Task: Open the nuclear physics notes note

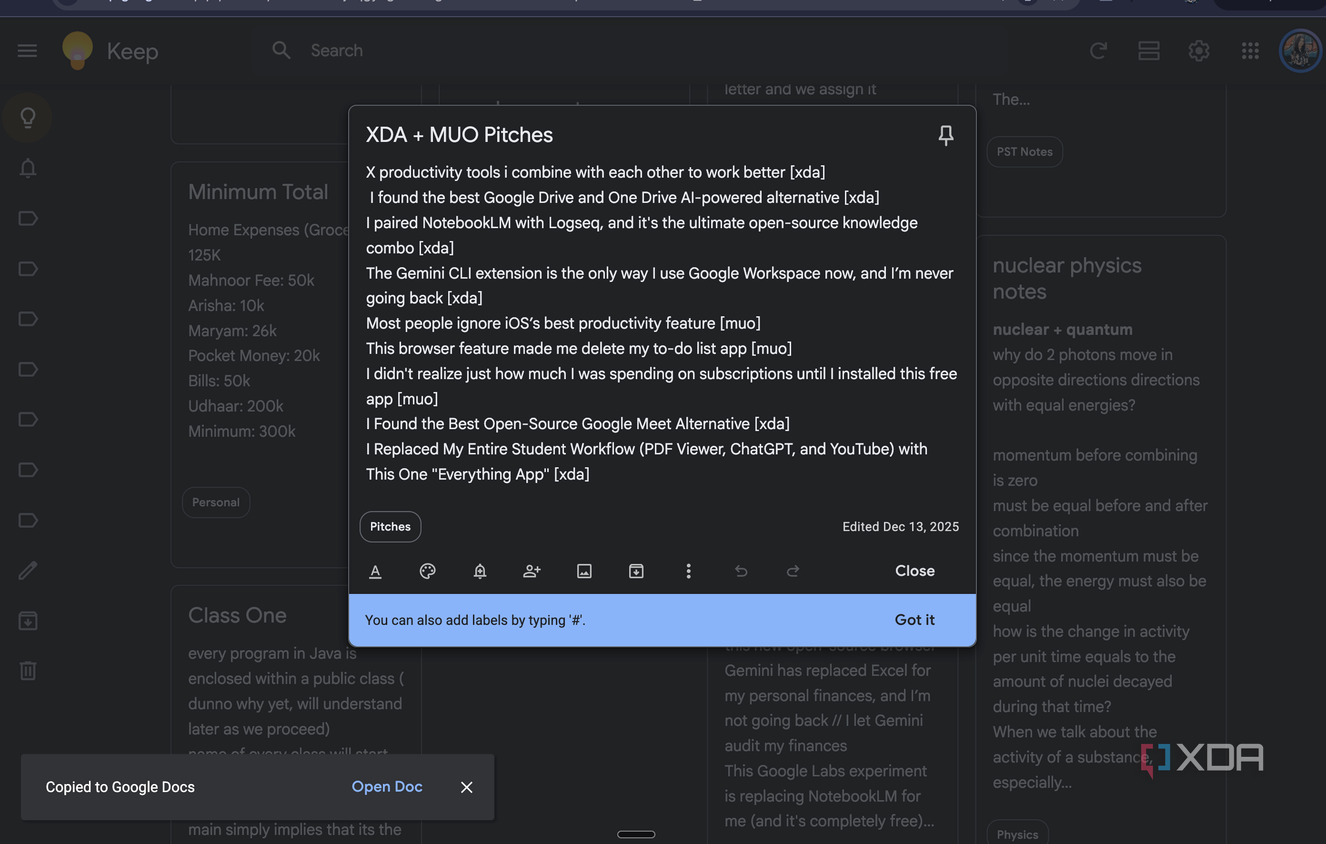Action: click(1067, 278)
